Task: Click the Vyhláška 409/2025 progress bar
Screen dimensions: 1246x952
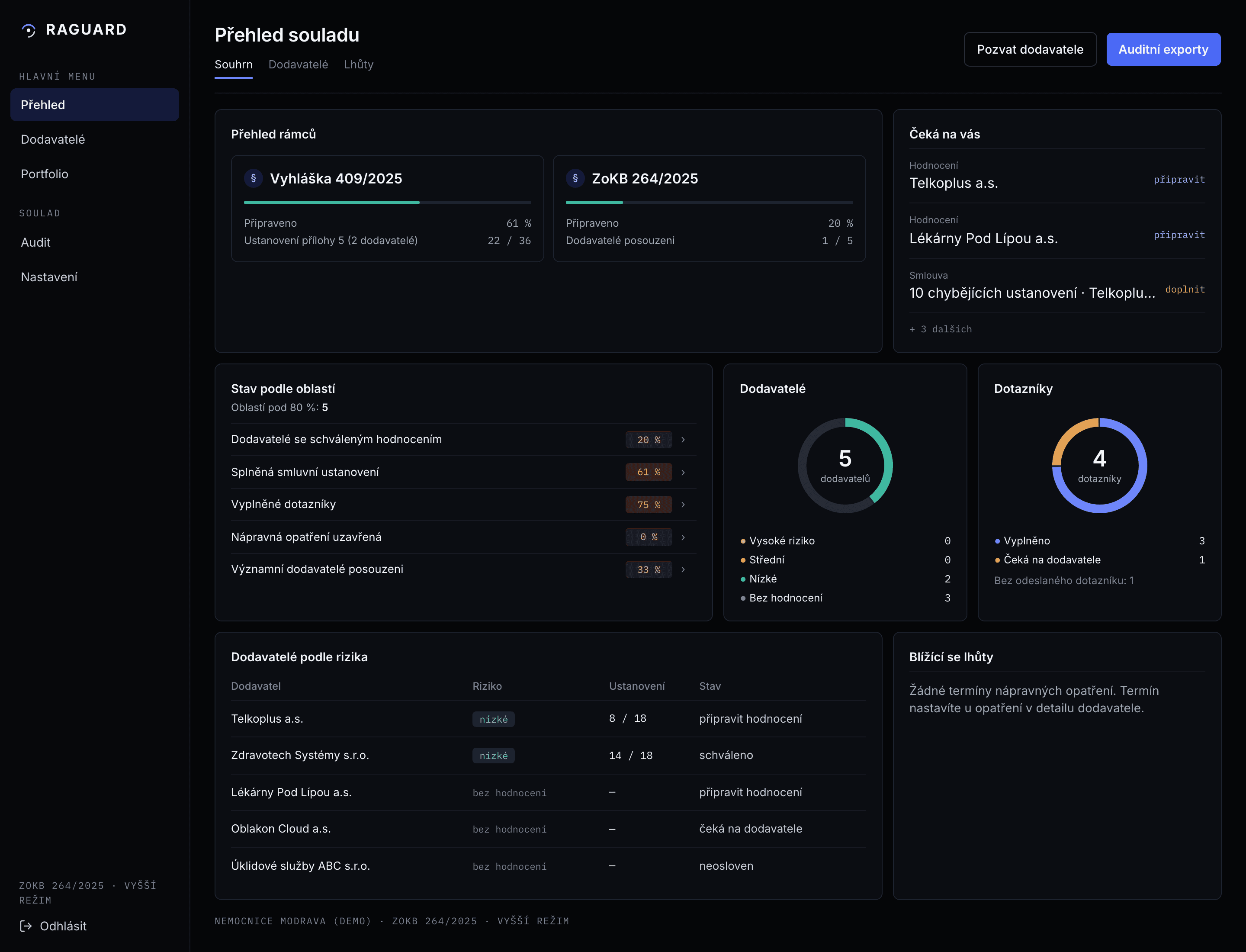Action: coord(388,203)
